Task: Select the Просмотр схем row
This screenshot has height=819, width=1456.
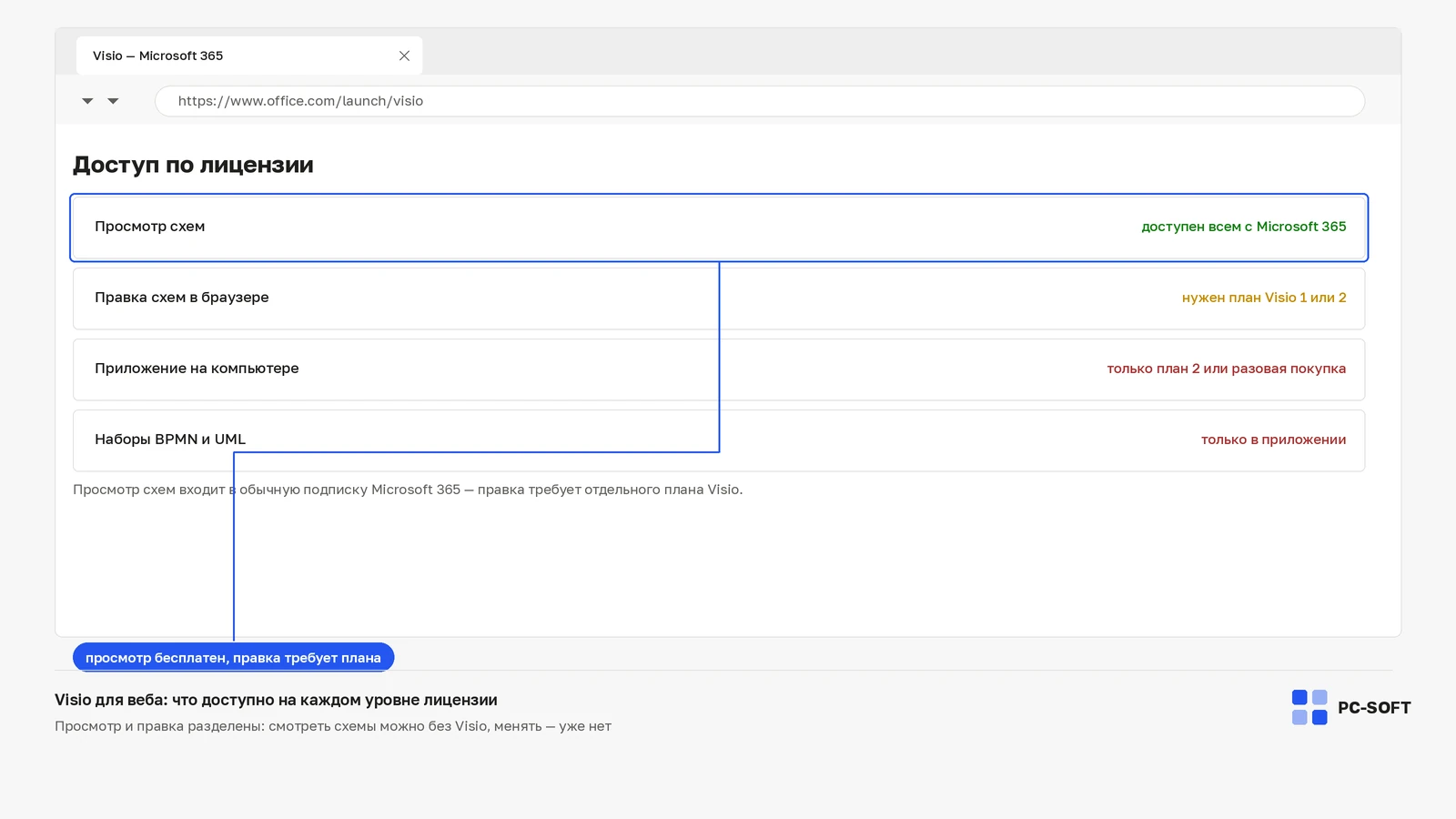Action: tap(719, 227)
